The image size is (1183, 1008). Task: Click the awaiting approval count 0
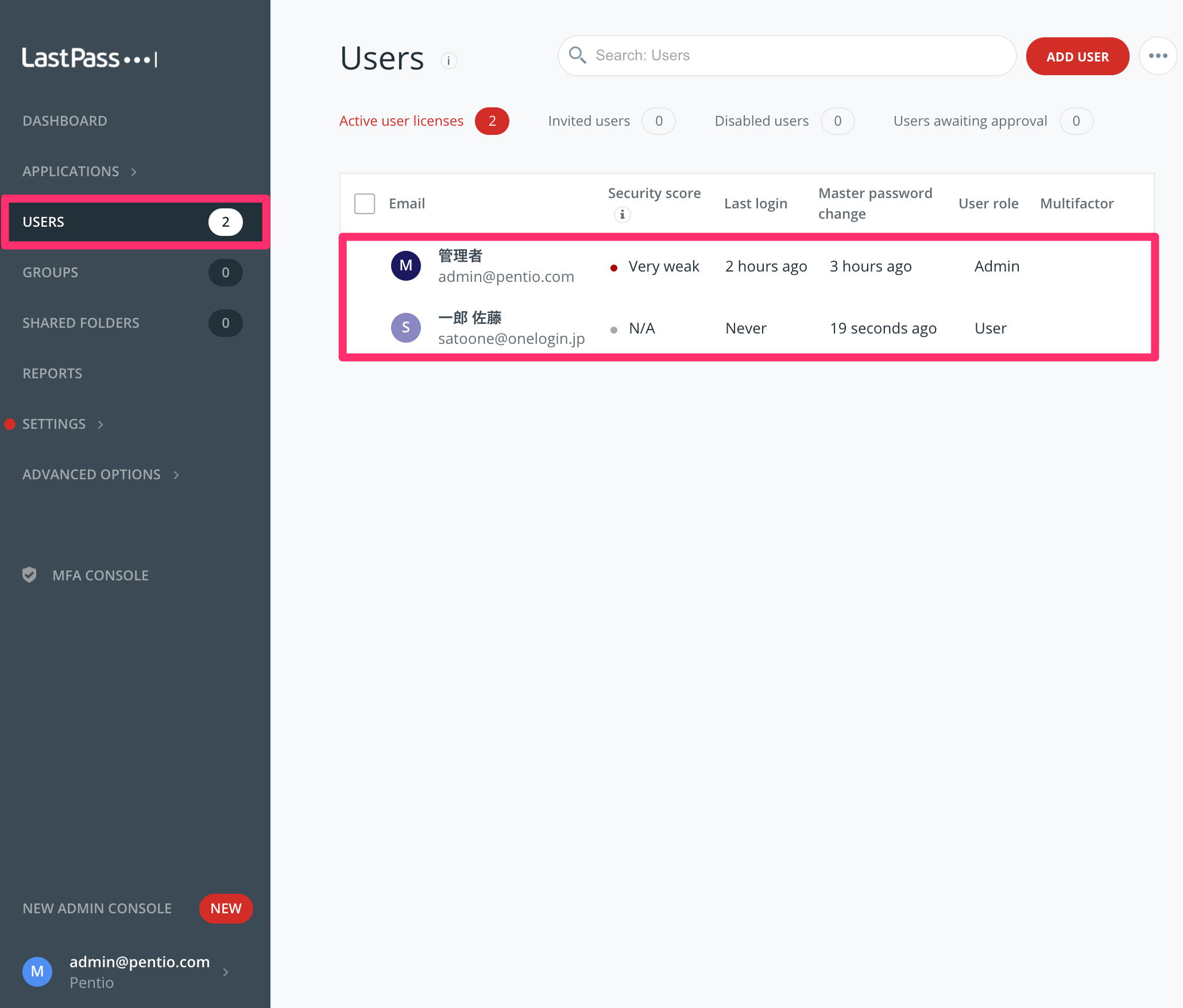click(1076, 121)
